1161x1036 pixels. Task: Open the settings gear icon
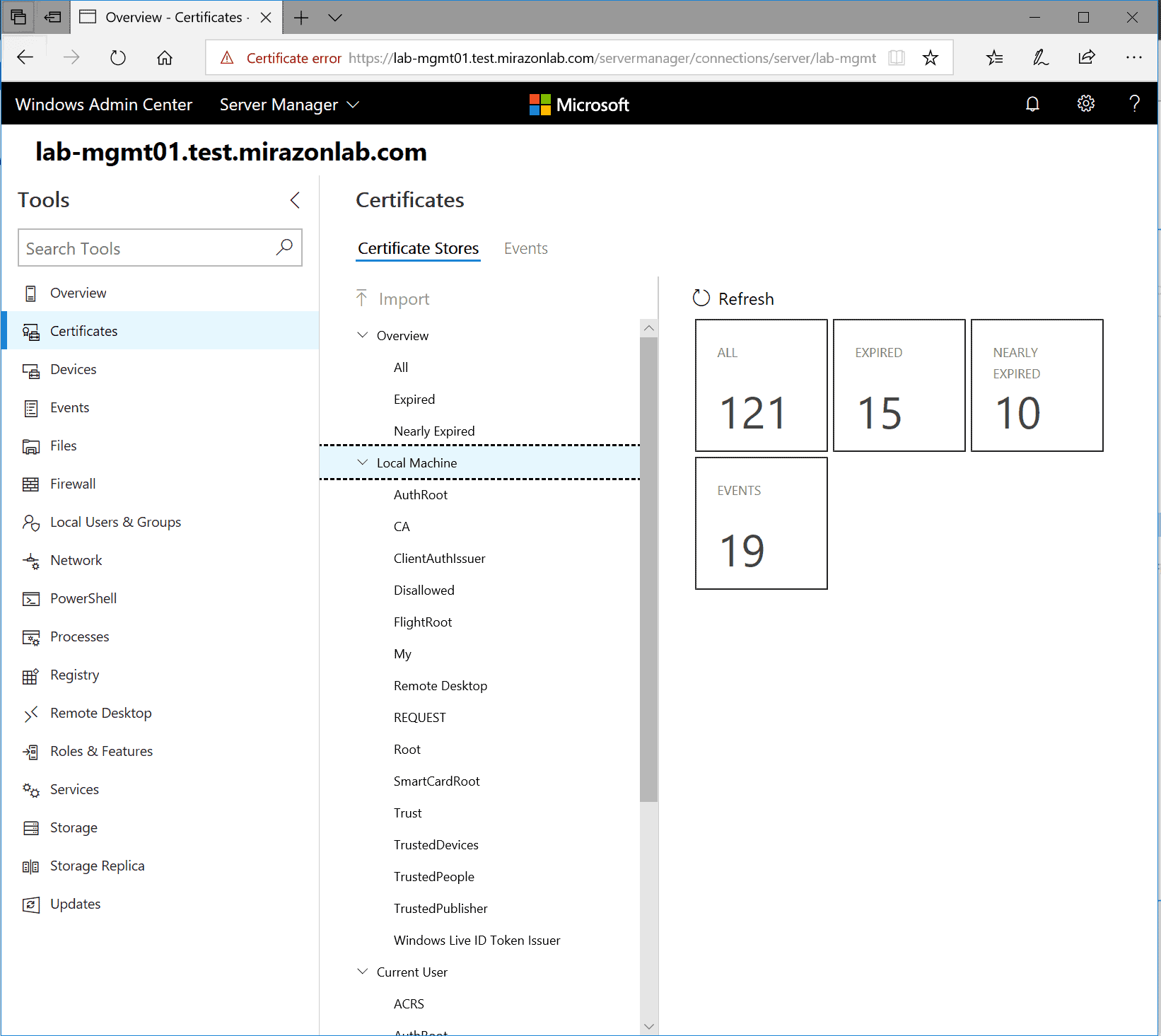[x=1085, y=105]
